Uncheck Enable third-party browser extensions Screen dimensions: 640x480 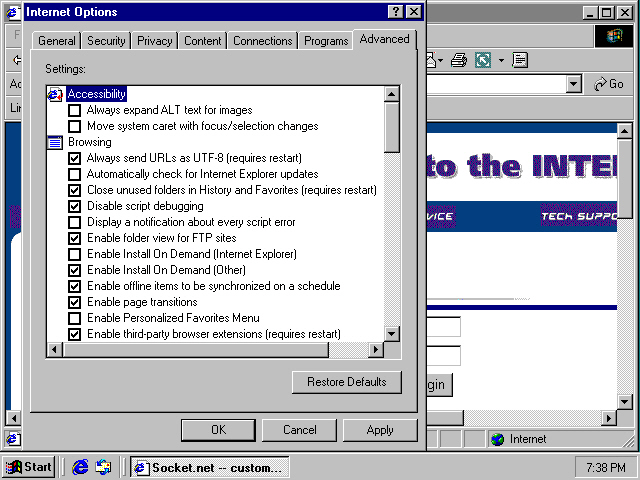point(74,334)
